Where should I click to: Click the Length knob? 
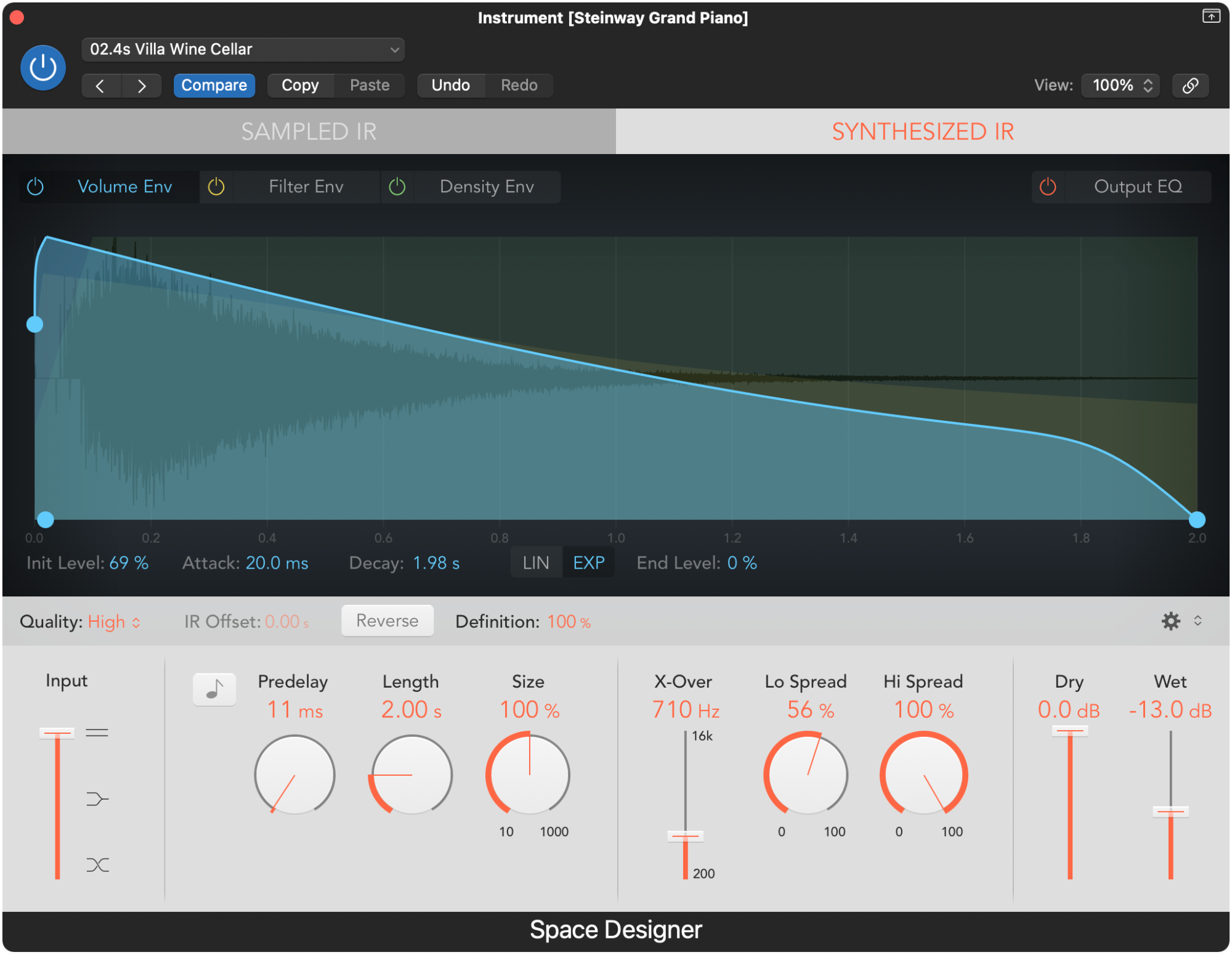tap(411, 774)
